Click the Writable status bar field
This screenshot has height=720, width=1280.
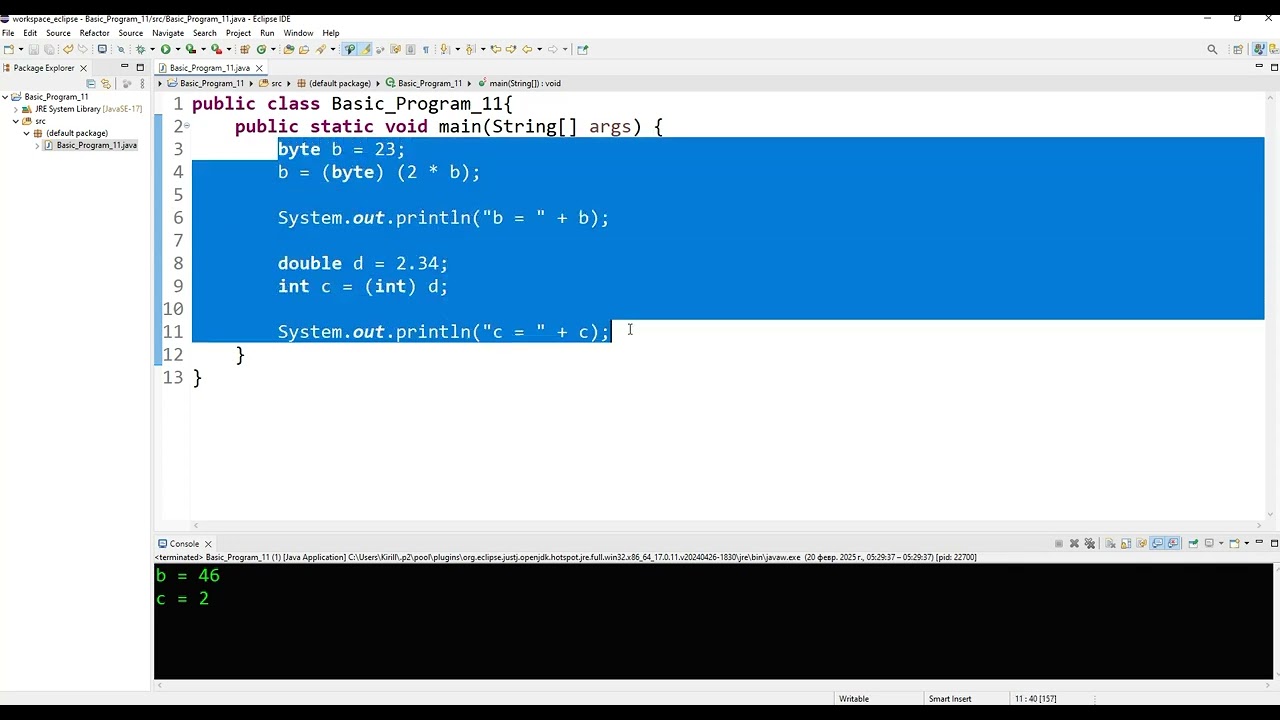pyautogui.click(x=854, y=699)
